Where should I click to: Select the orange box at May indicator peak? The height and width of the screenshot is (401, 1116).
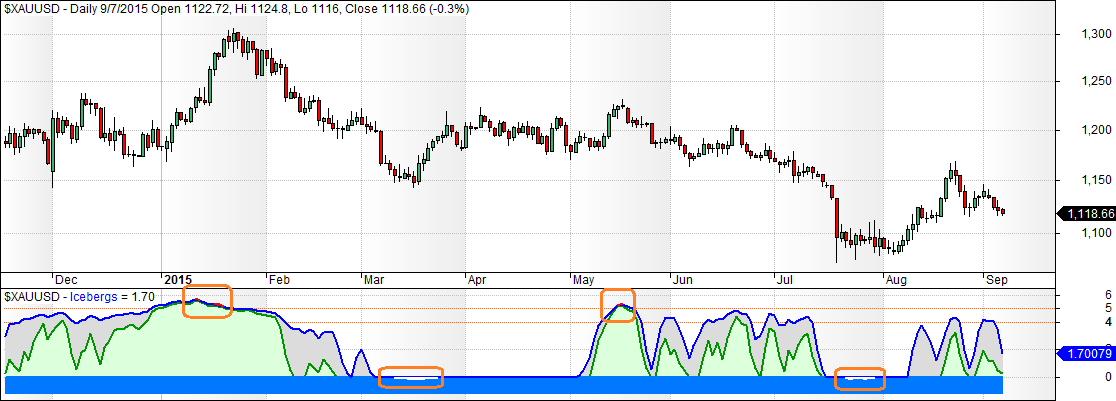click(x=618, y=304)
